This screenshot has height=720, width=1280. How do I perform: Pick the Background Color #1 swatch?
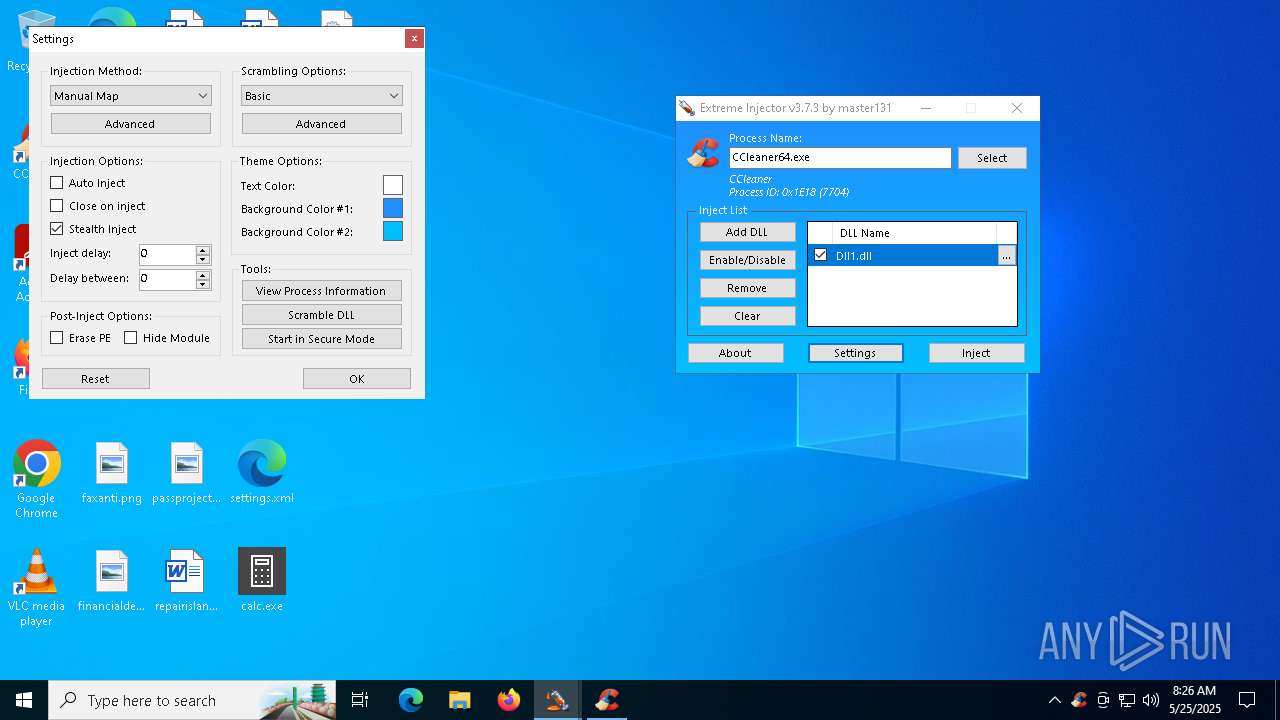(393, 208)
